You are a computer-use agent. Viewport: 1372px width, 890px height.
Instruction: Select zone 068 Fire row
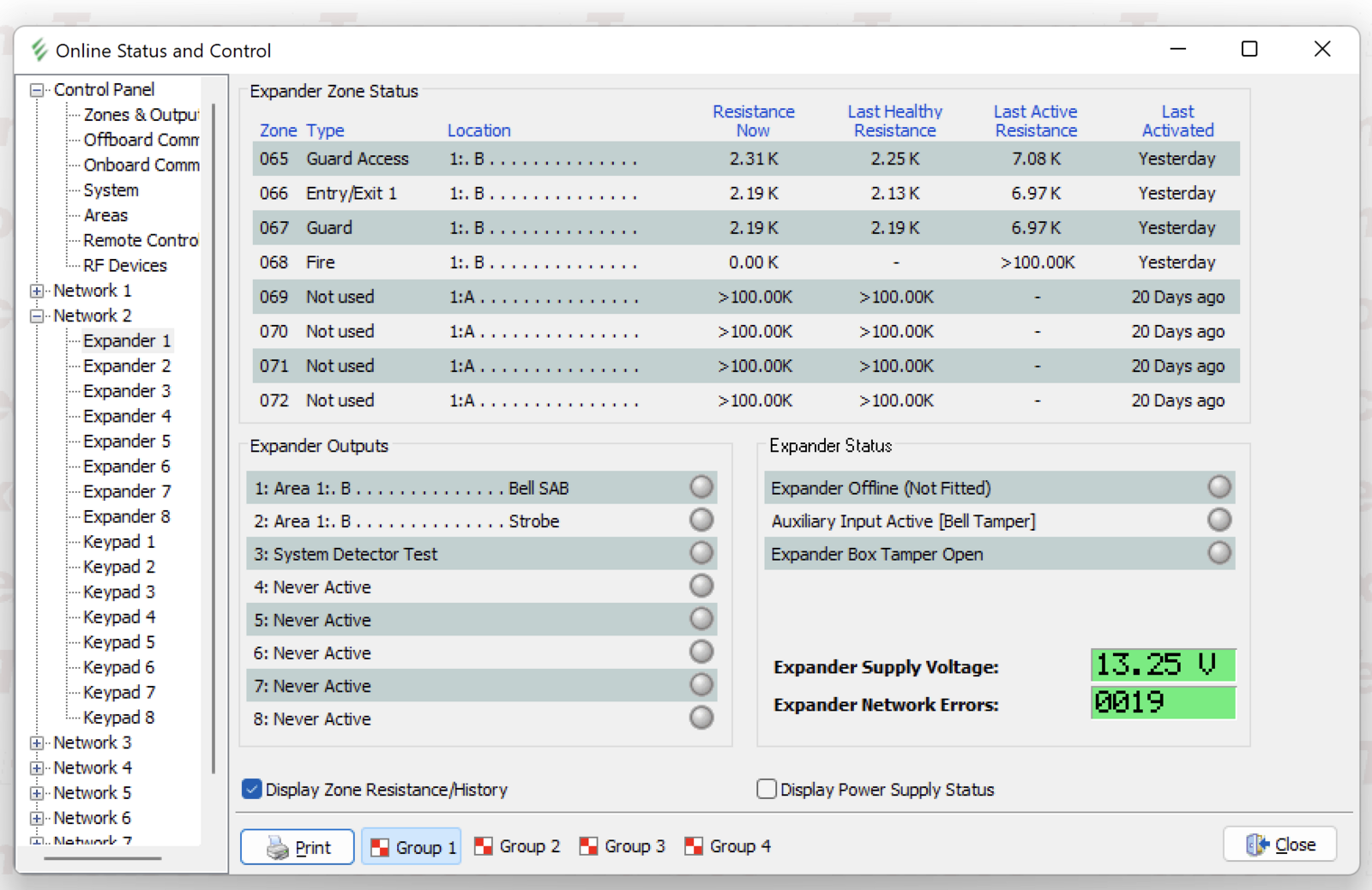point(744,262)
